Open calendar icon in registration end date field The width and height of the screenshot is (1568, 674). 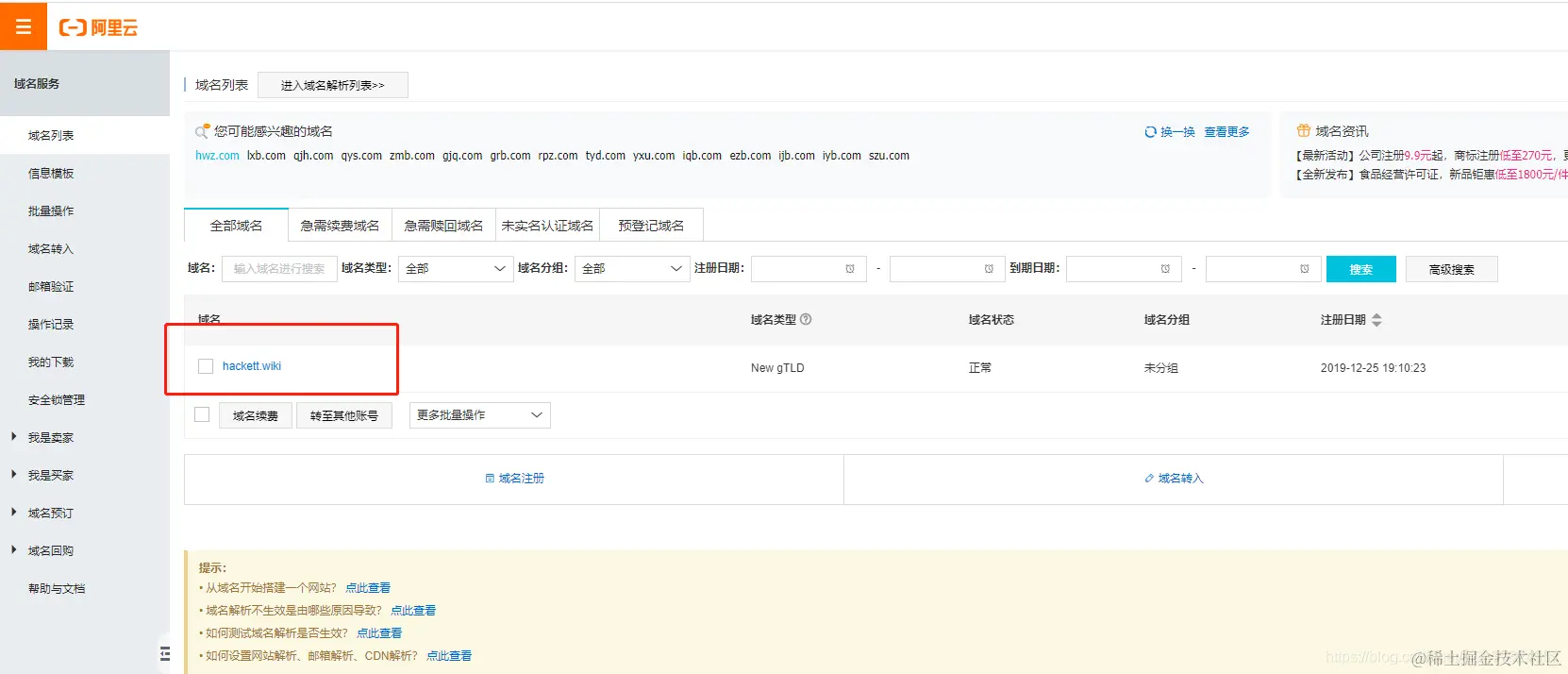pyautogui.click(x=989, y=269)
